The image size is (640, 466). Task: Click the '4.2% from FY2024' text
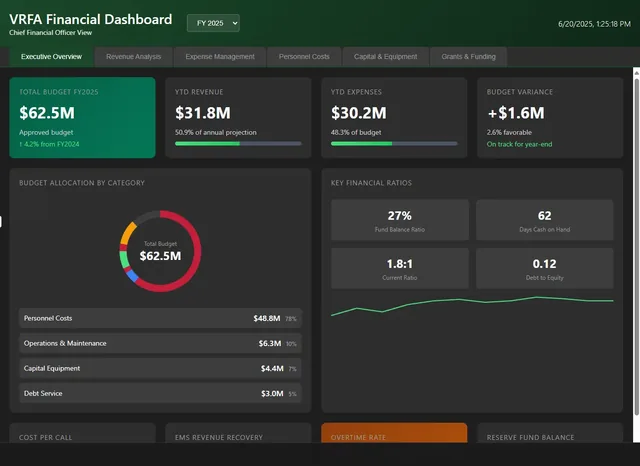click(51, 144)
